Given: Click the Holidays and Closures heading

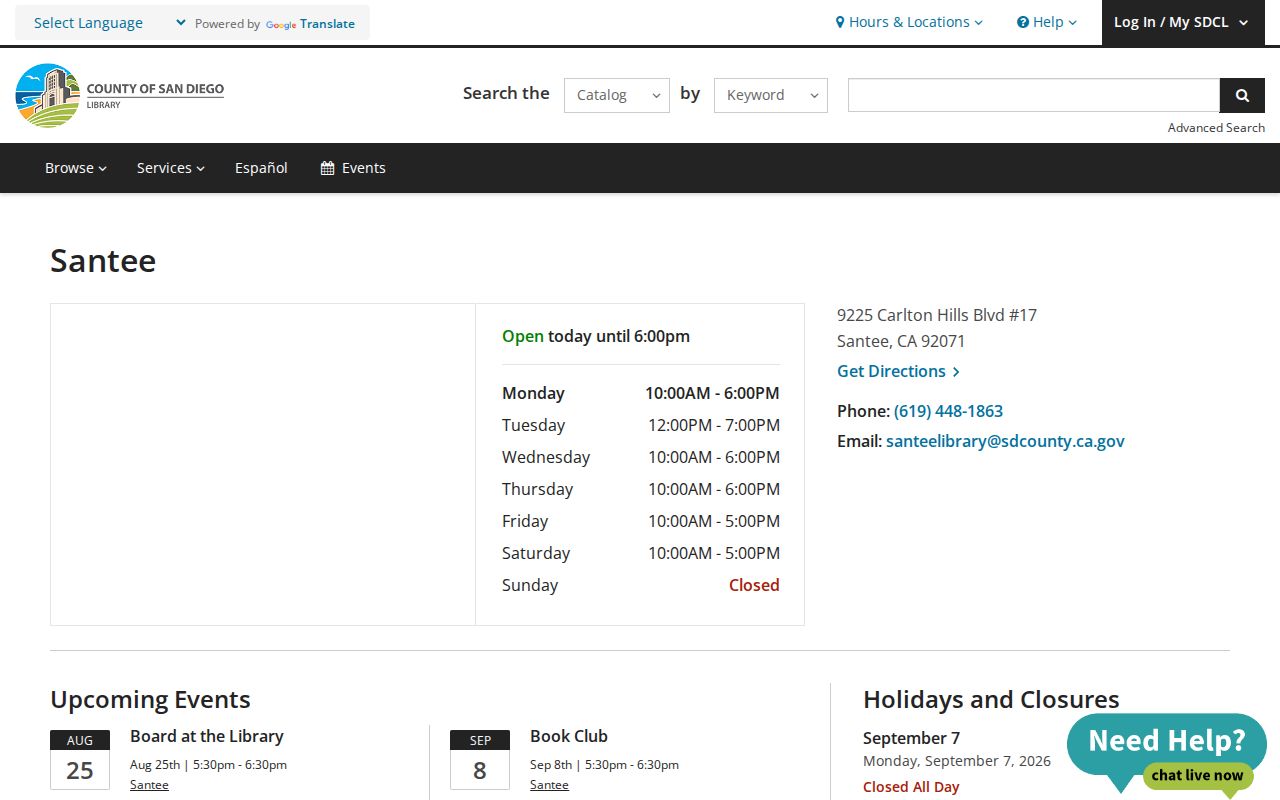Looking at the screenshot, I should coord(991,699).
